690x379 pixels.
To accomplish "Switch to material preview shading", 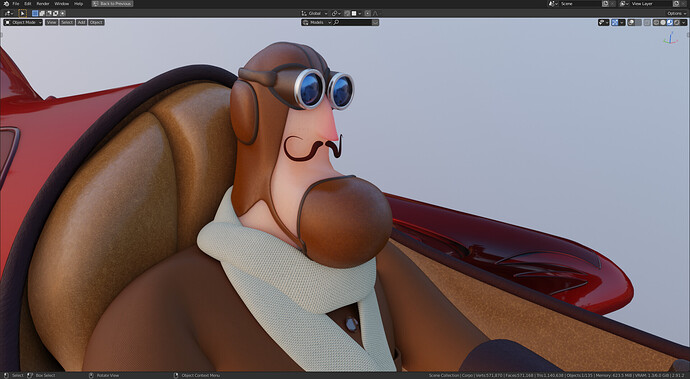I will point(670,22).
